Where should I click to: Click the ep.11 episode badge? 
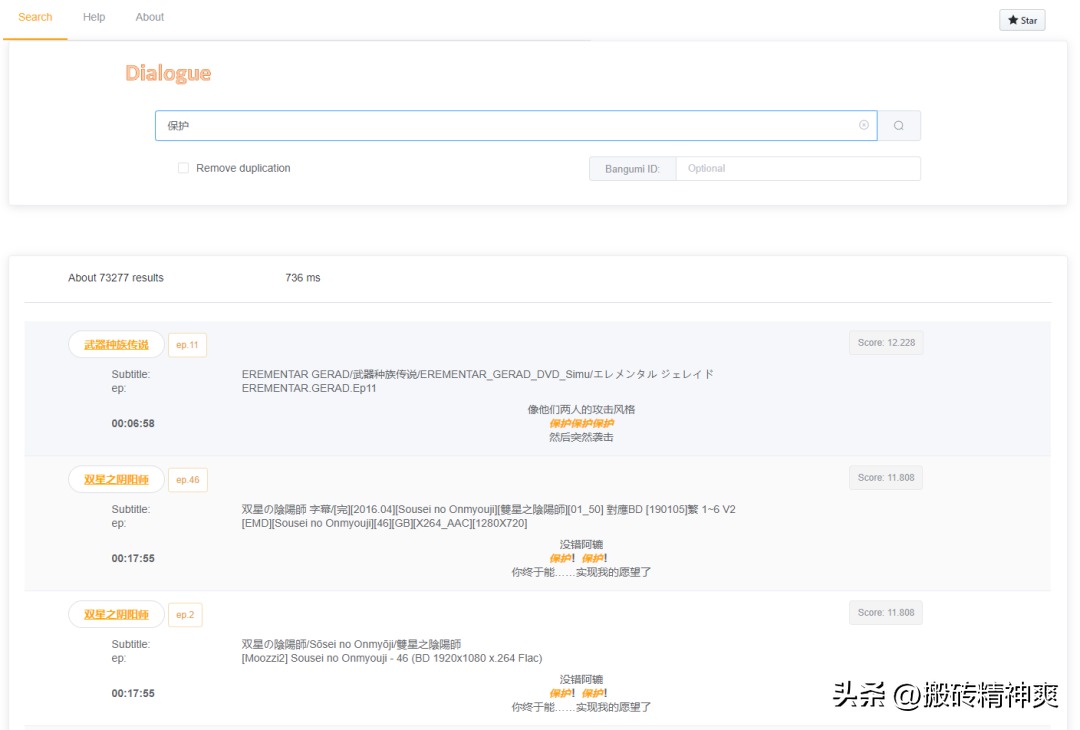click(187, 344)
